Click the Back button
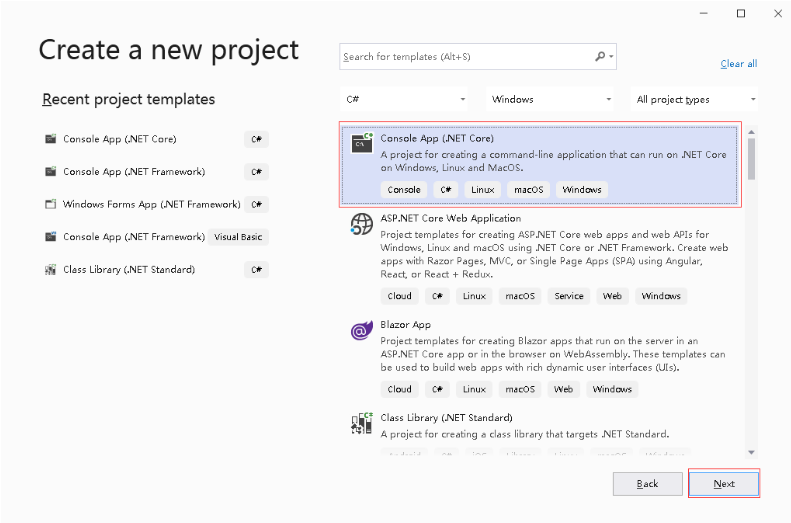 click(x=648, y=484)
